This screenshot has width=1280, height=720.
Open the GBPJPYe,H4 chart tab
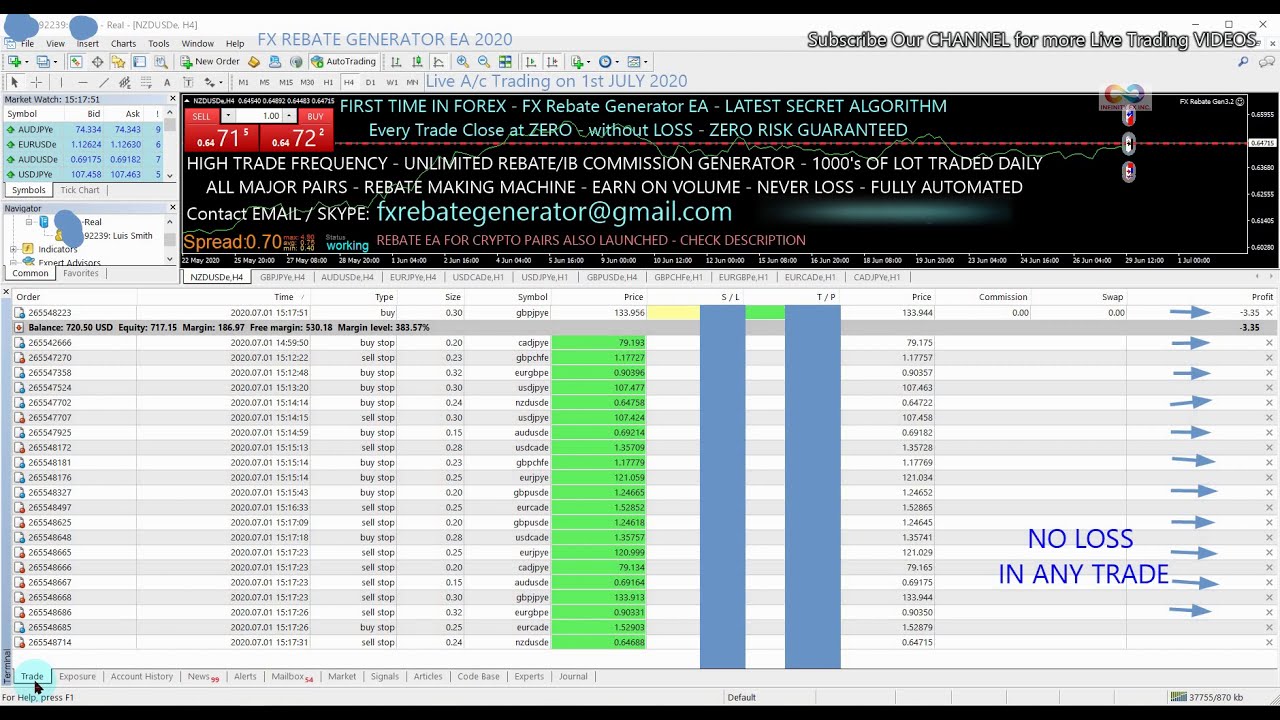click(x=282, y=277)
